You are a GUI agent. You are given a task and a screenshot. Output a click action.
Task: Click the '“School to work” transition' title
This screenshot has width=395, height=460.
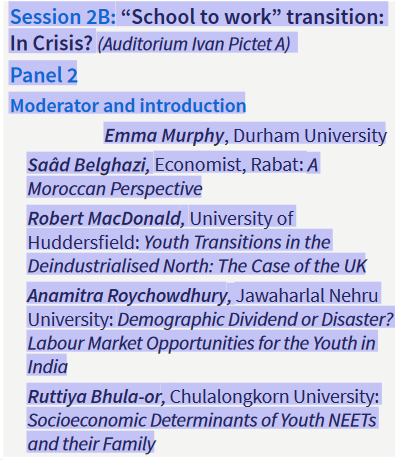pos(252,17)
